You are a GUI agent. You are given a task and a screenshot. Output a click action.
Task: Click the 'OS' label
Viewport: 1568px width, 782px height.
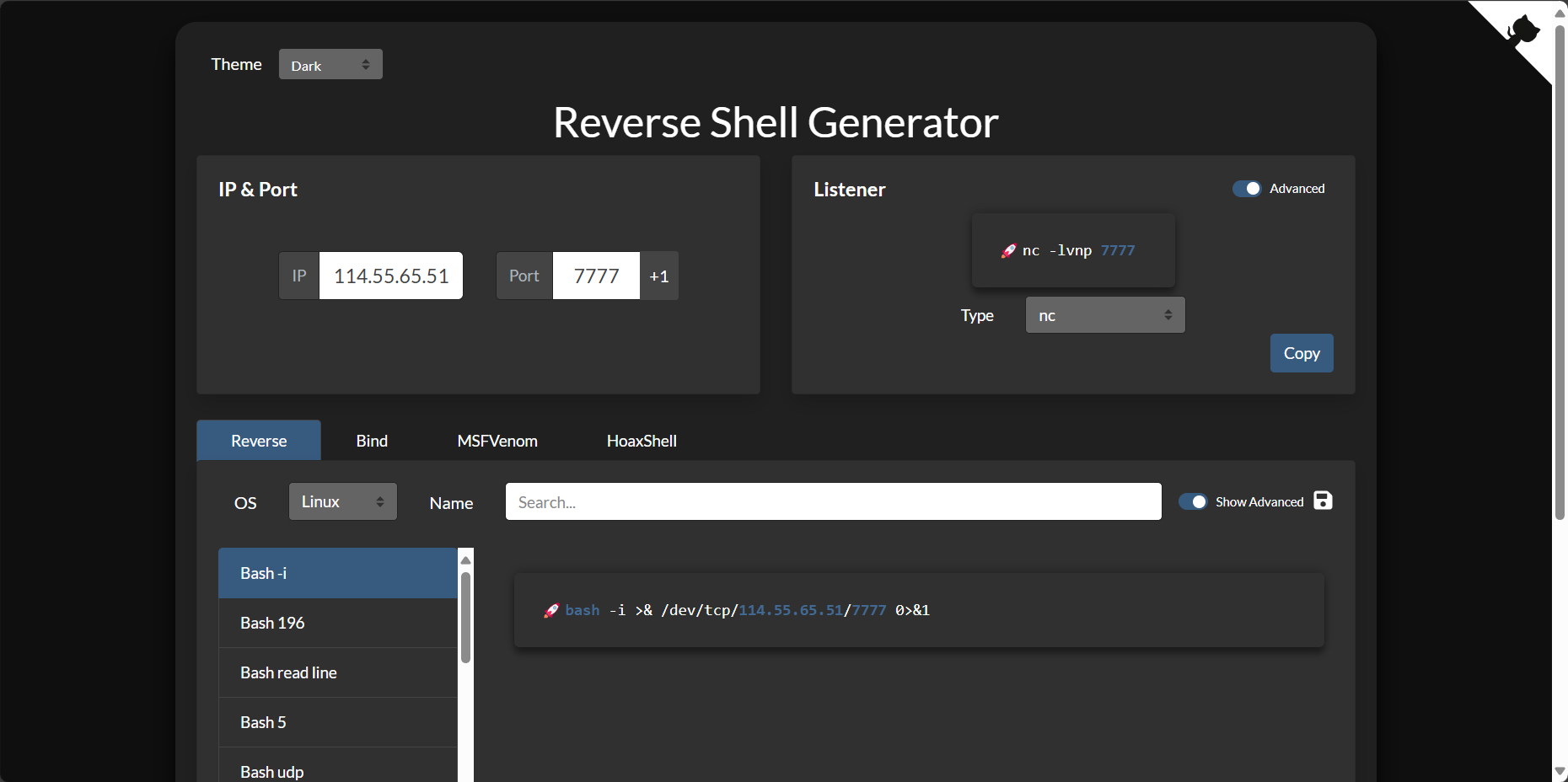point(245,503)
